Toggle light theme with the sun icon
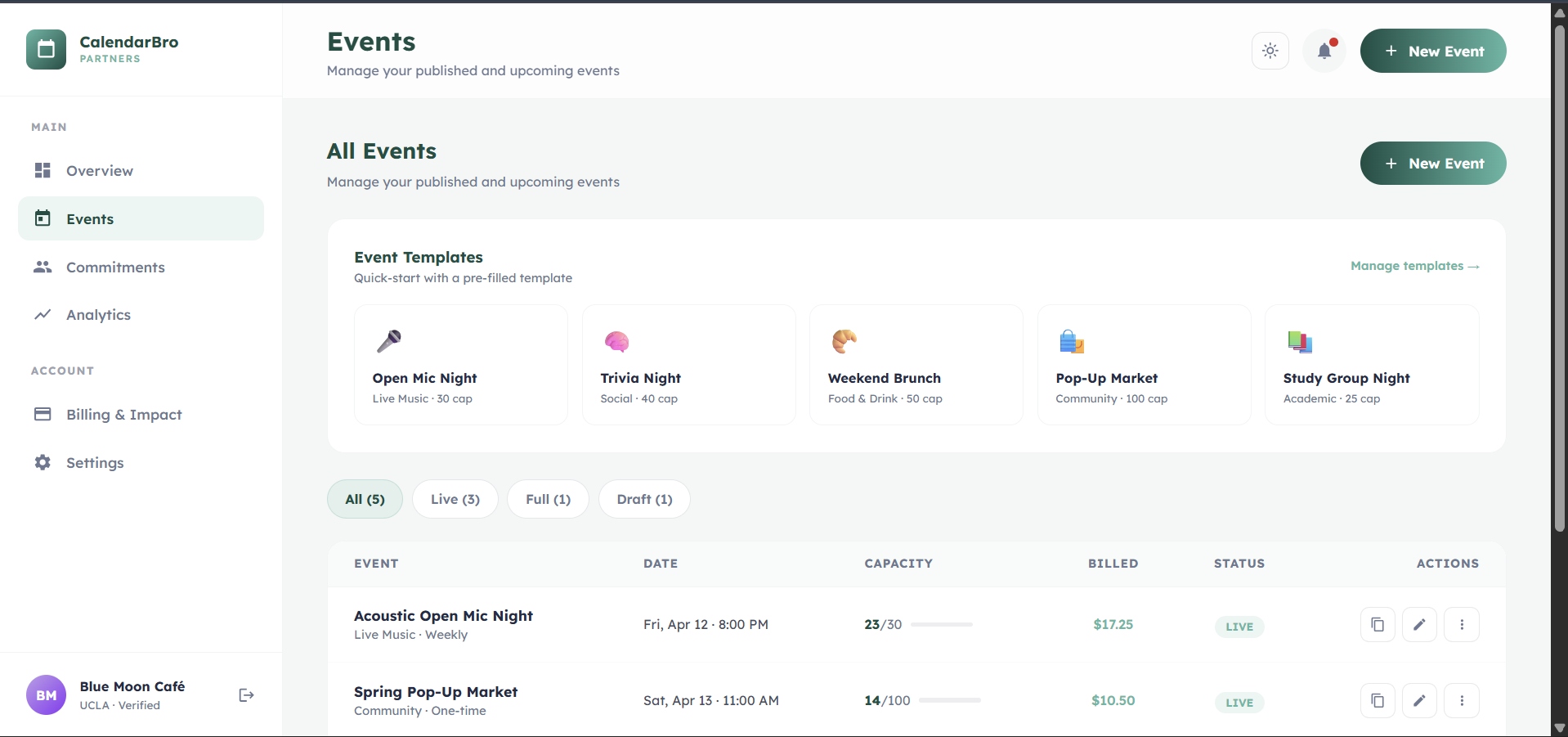The width and height of the screenshot is (1568, 737). click(x=1270, y=51)
